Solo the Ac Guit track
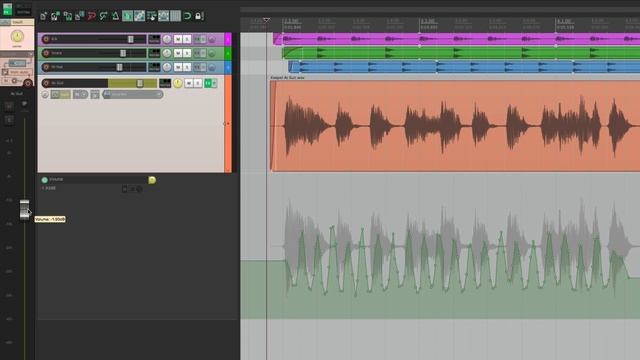This screenshot has height=360, width=640. (198, 83)
